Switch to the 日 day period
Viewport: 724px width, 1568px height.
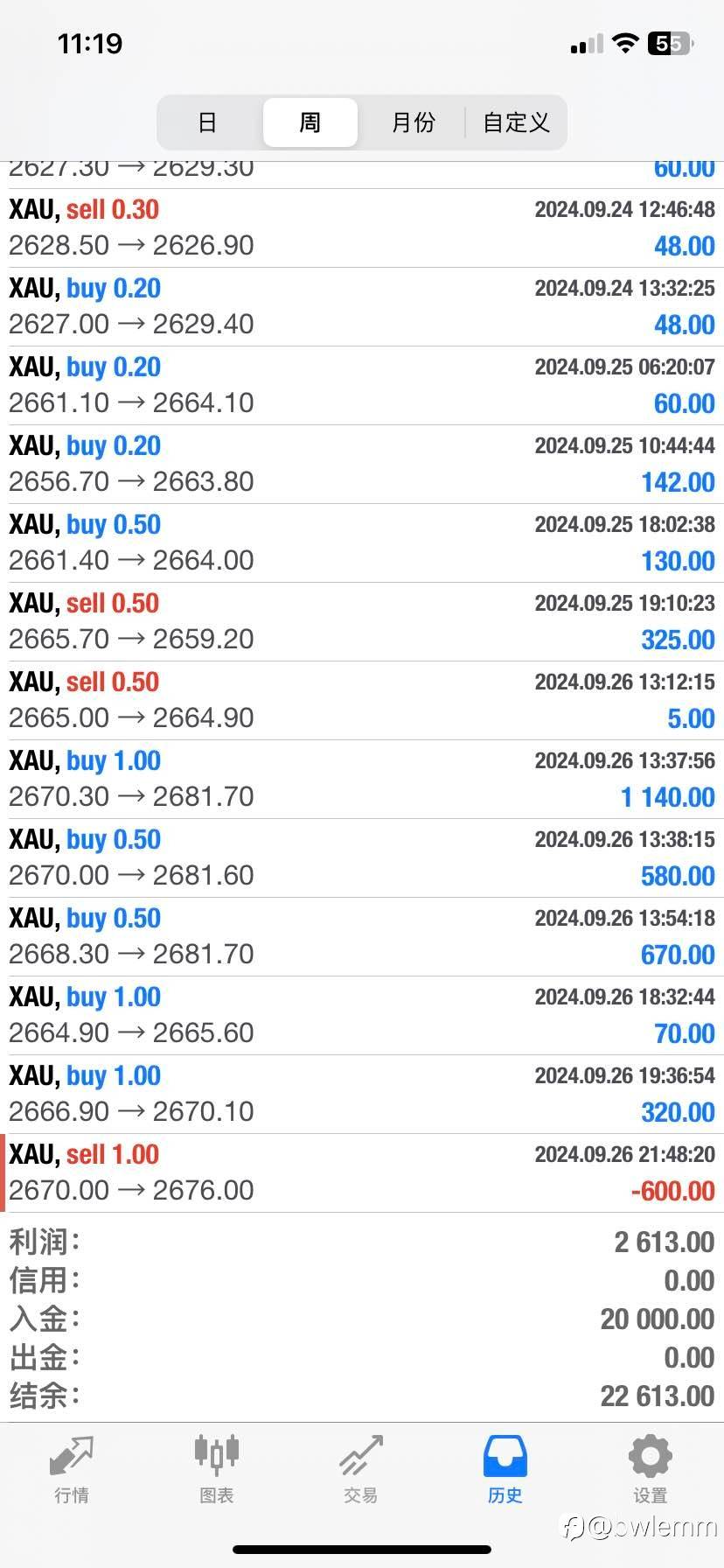point(207,122)
